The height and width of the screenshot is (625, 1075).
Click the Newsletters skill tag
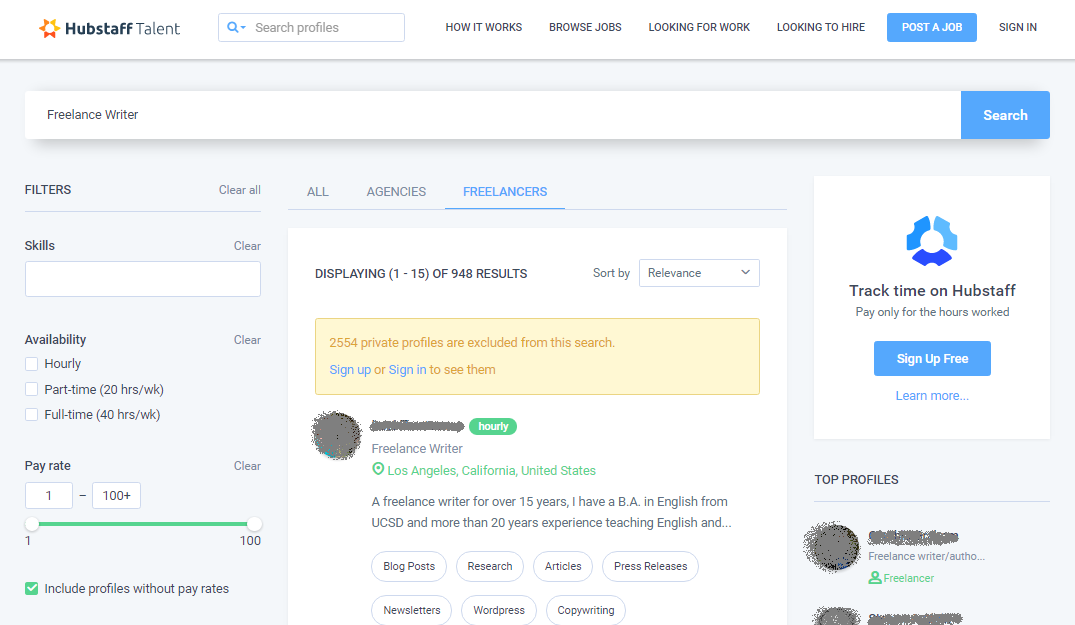coord(411,610)
